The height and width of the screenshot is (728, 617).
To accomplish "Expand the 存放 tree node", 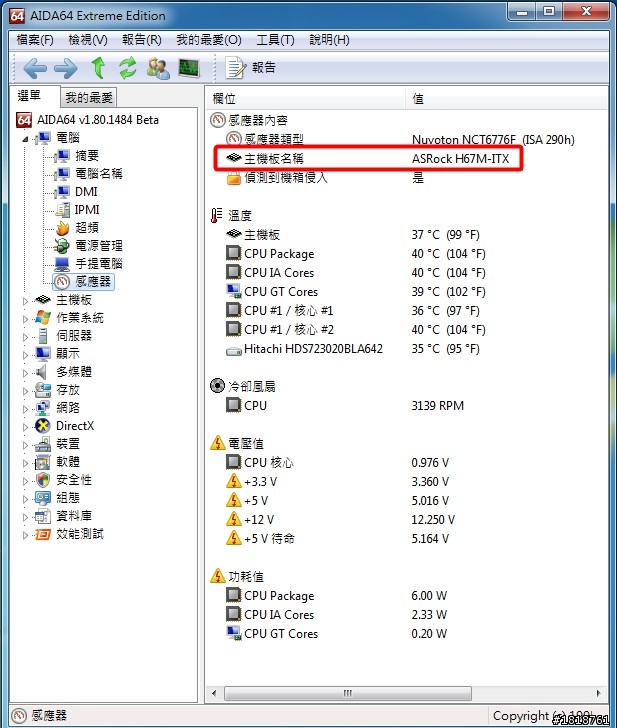I will 25,391.
